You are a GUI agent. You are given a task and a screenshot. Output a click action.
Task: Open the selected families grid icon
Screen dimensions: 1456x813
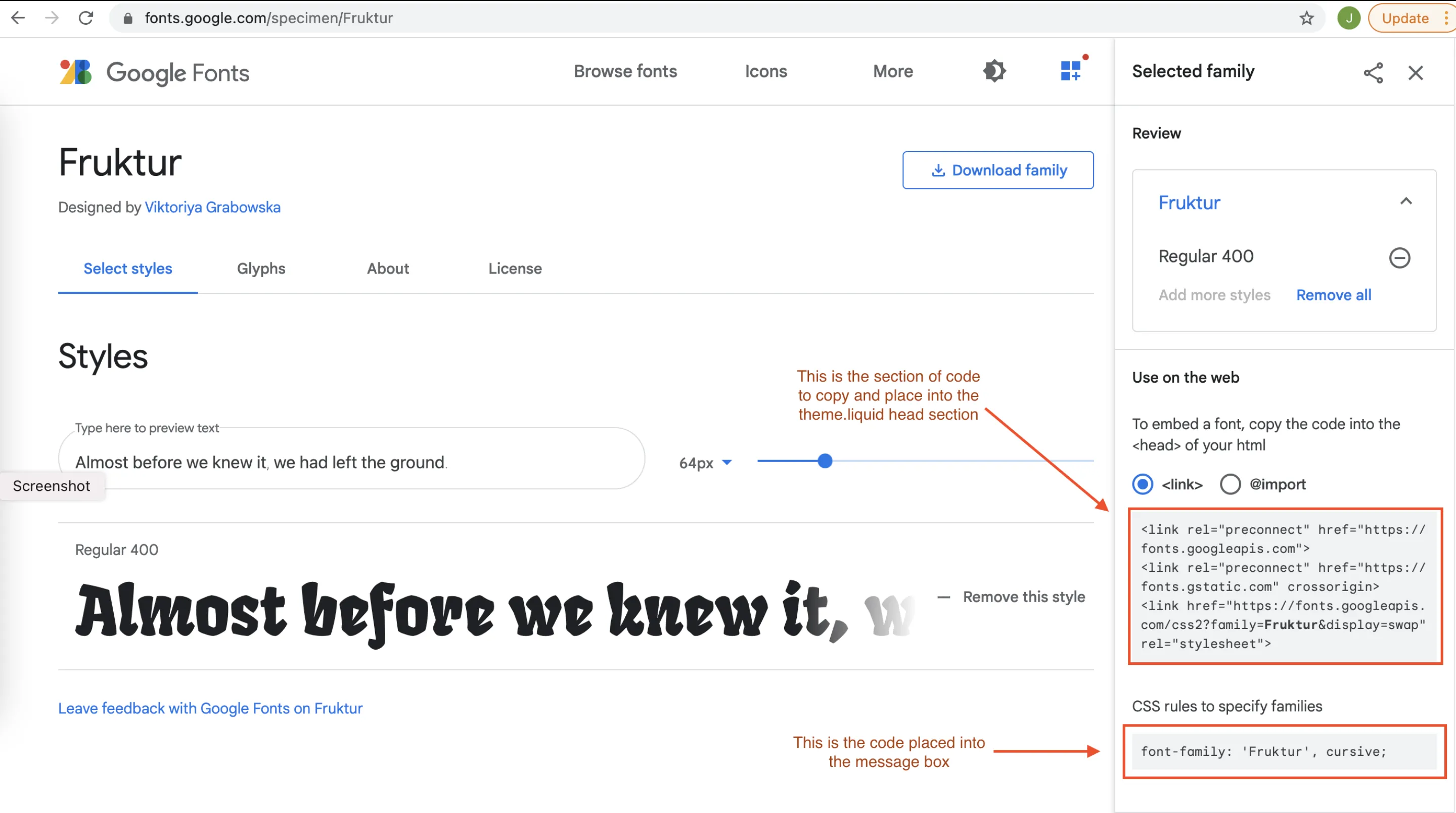1071,71
